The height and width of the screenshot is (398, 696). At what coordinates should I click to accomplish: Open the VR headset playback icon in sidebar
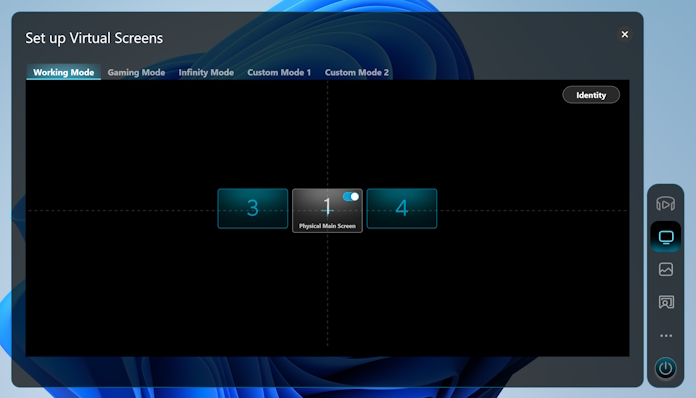(665, 204)
